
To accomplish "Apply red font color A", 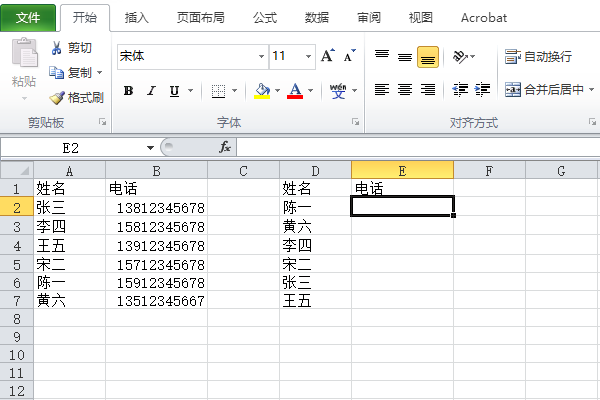I will pyautogui.click(x=295, y=91).
